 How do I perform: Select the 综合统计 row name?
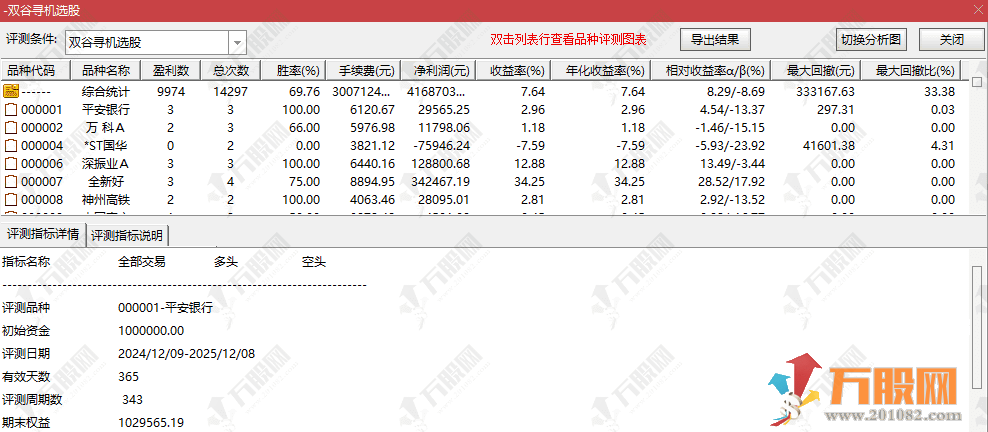coord(106,92)
